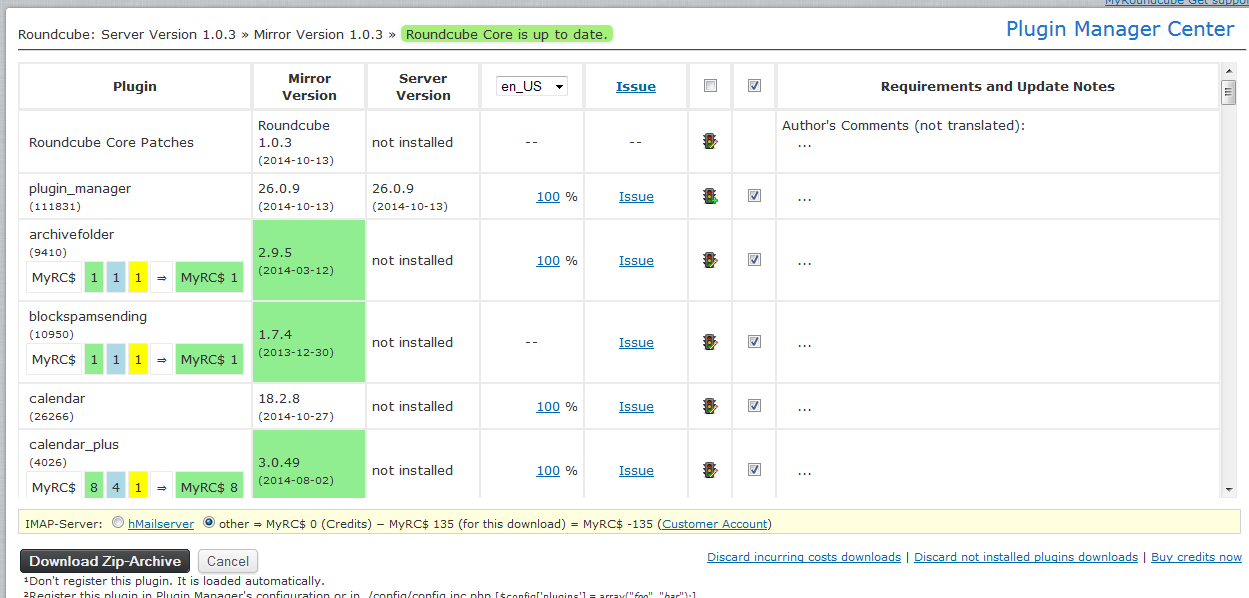Viewport: 1249px width, 598px height.
Task: Click traffic light icon for Roundcube Core Patches
Action: tap(710, 142)
